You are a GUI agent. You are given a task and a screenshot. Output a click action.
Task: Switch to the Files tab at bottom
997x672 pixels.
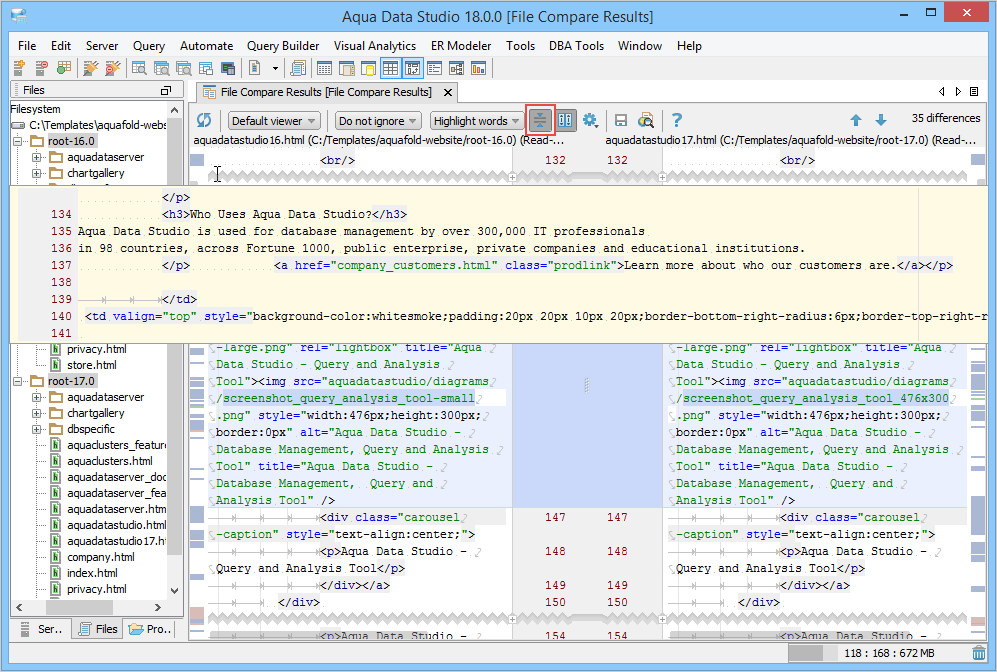[x=98, y=629]
